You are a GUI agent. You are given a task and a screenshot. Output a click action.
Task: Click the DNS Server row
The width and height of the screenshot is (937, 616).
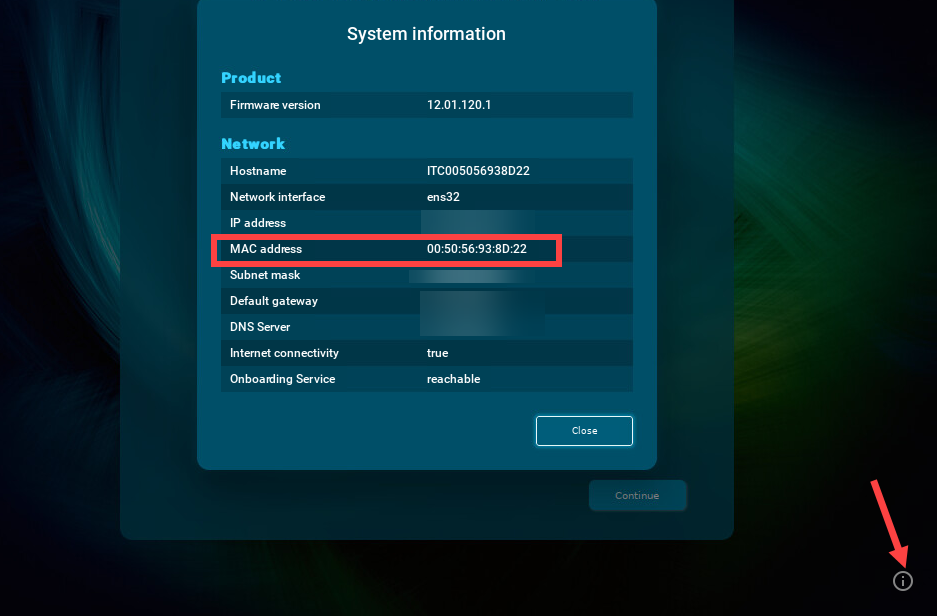426,327
